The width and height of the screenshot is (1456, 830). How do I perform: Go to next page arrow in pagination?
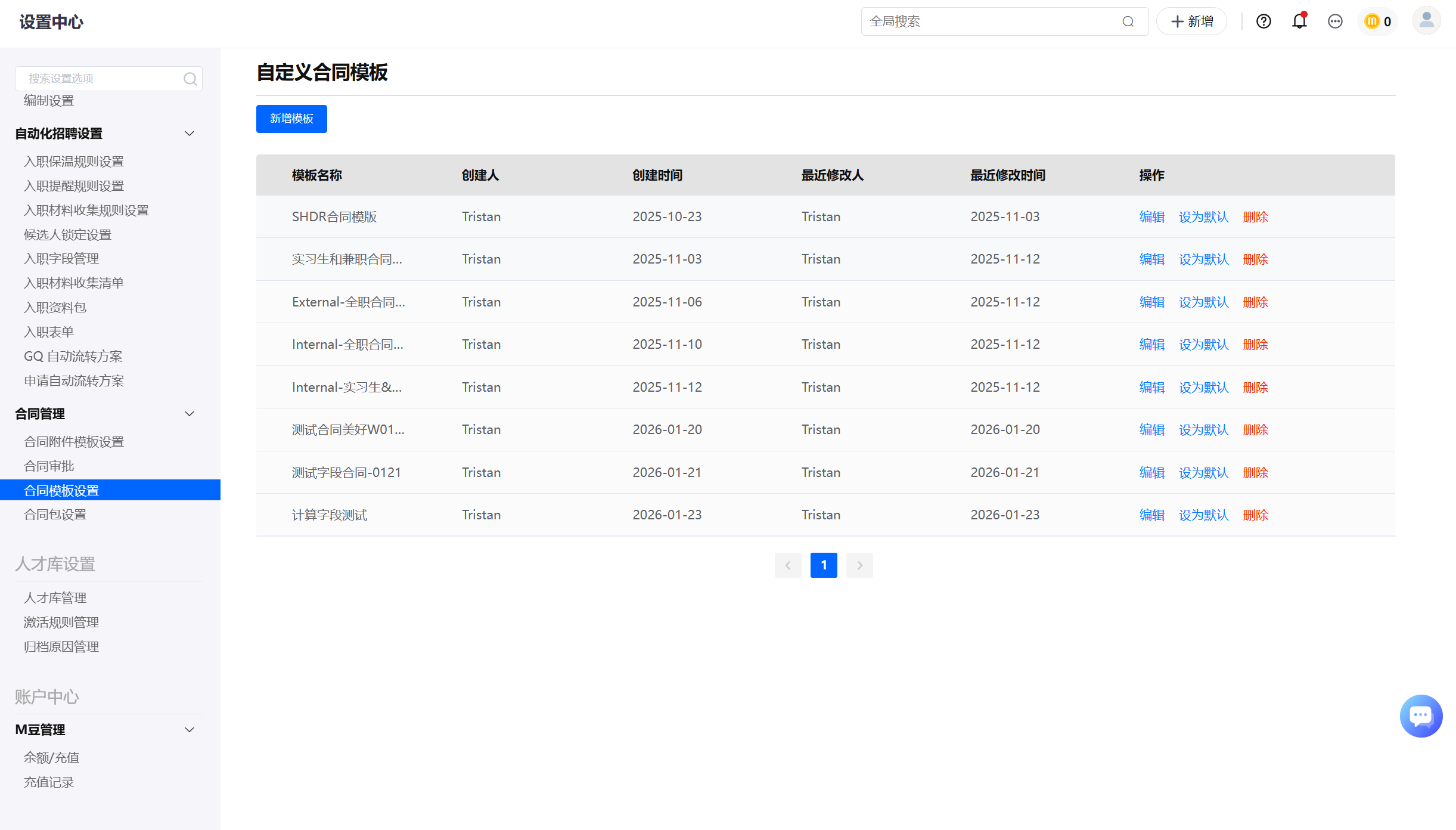coord(859,565)
